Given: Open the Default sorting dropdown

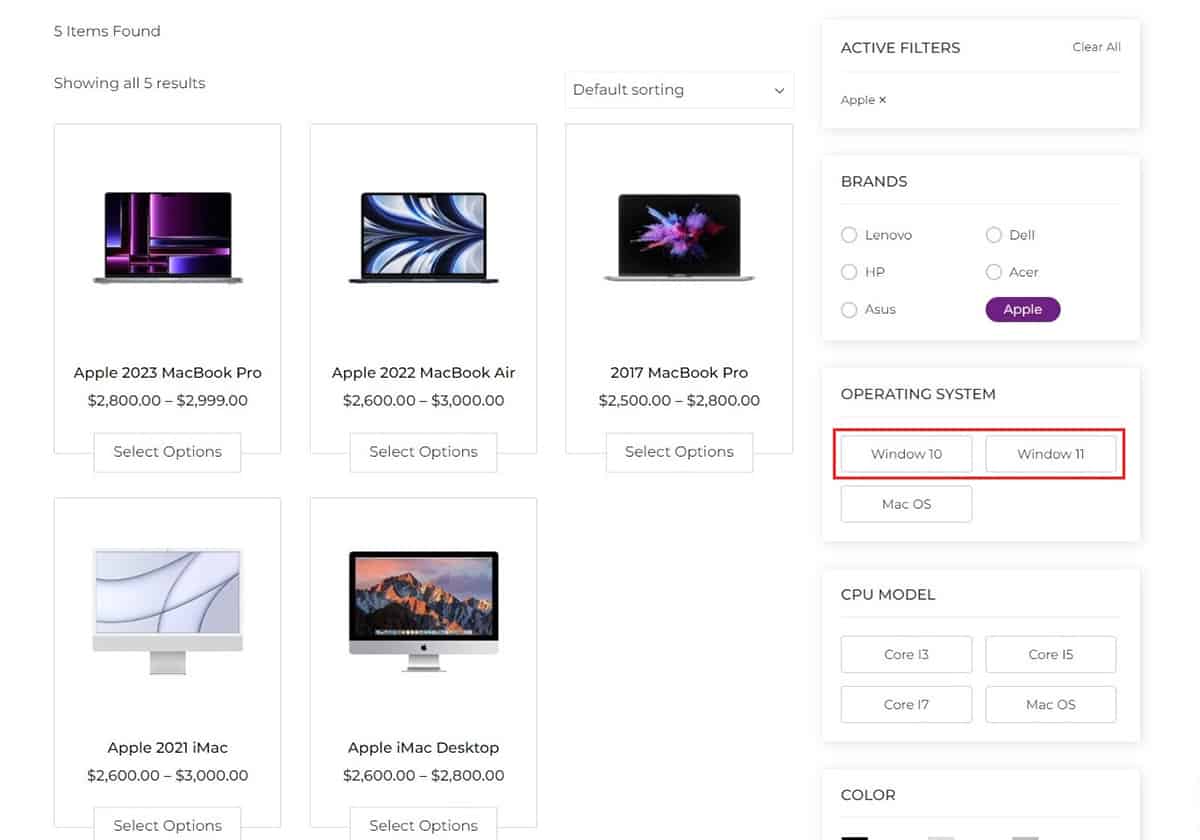Looking at the screenshot, I should pos(679,90).
